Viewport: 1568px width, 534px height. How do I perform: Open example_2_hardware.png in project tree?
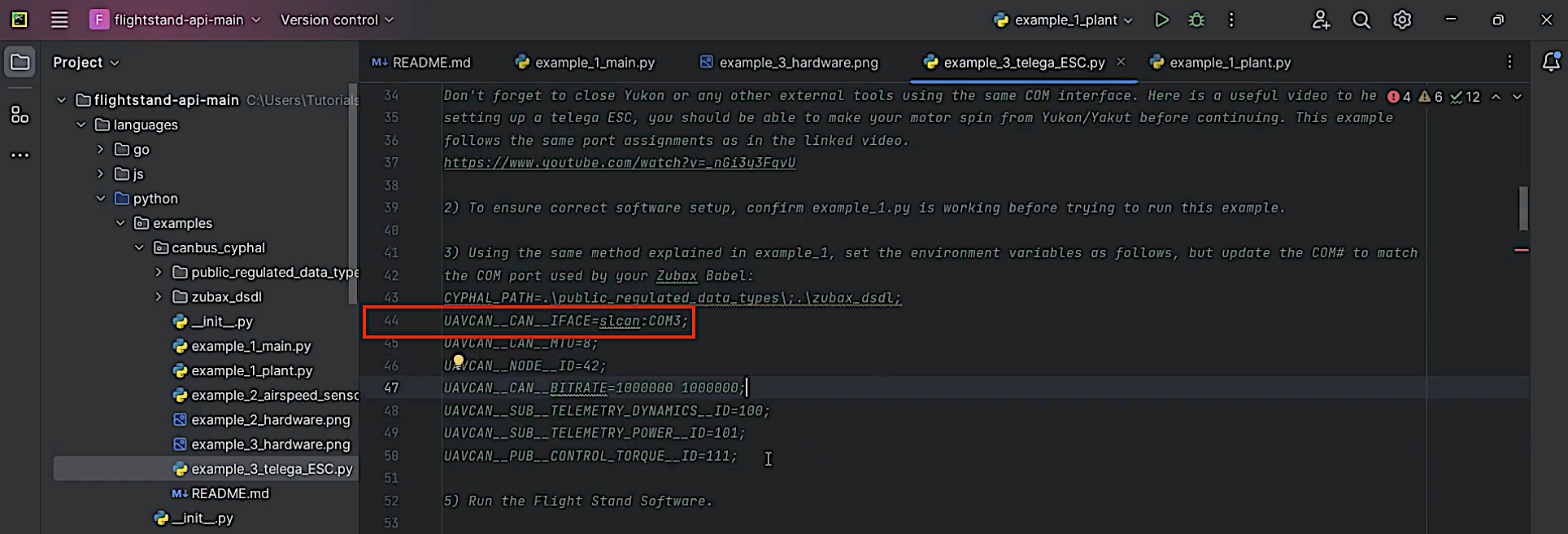pyautogui.click(x=261, y=420)
